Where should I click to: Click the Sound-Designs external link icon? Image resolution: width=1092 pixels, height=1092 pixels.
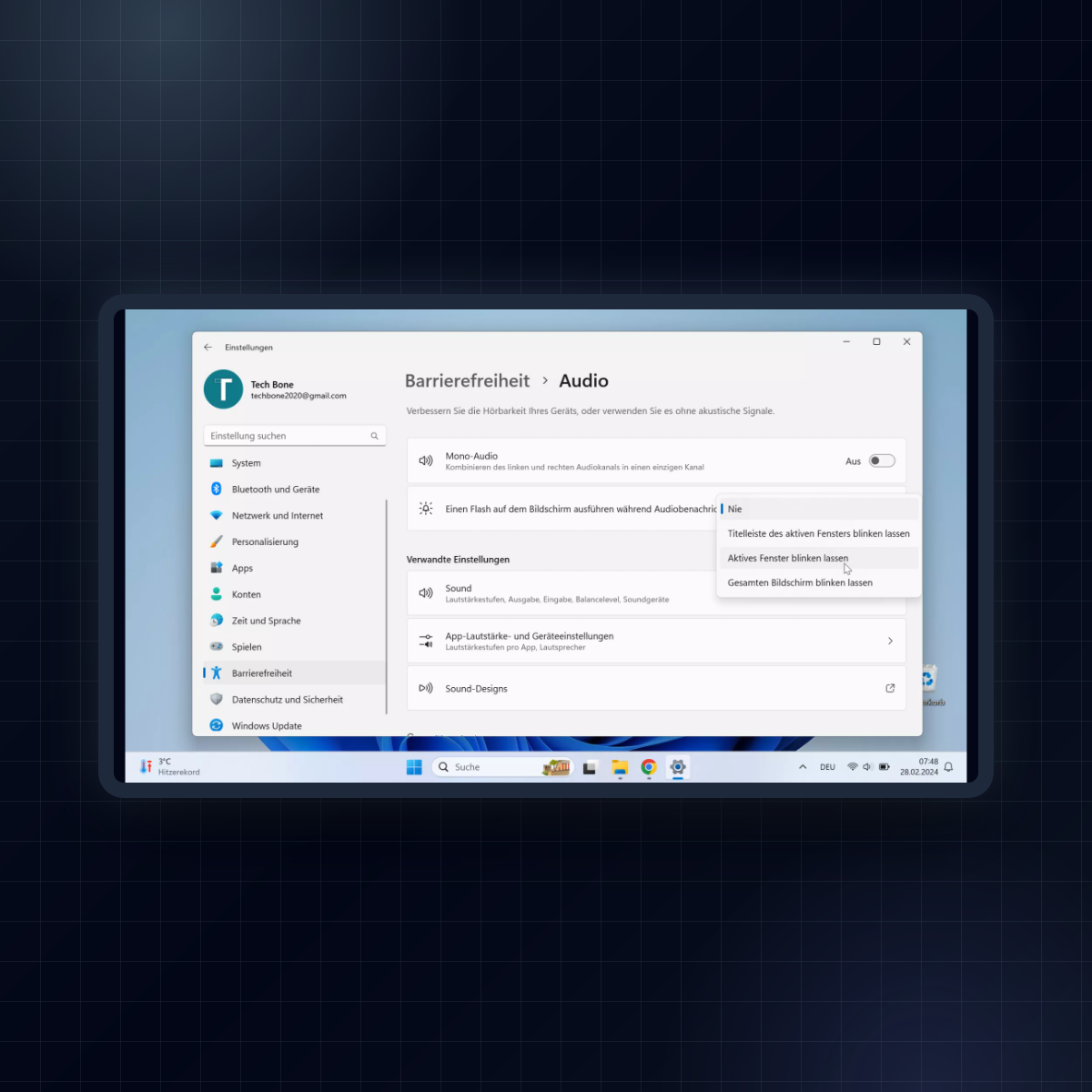[890, 689]
